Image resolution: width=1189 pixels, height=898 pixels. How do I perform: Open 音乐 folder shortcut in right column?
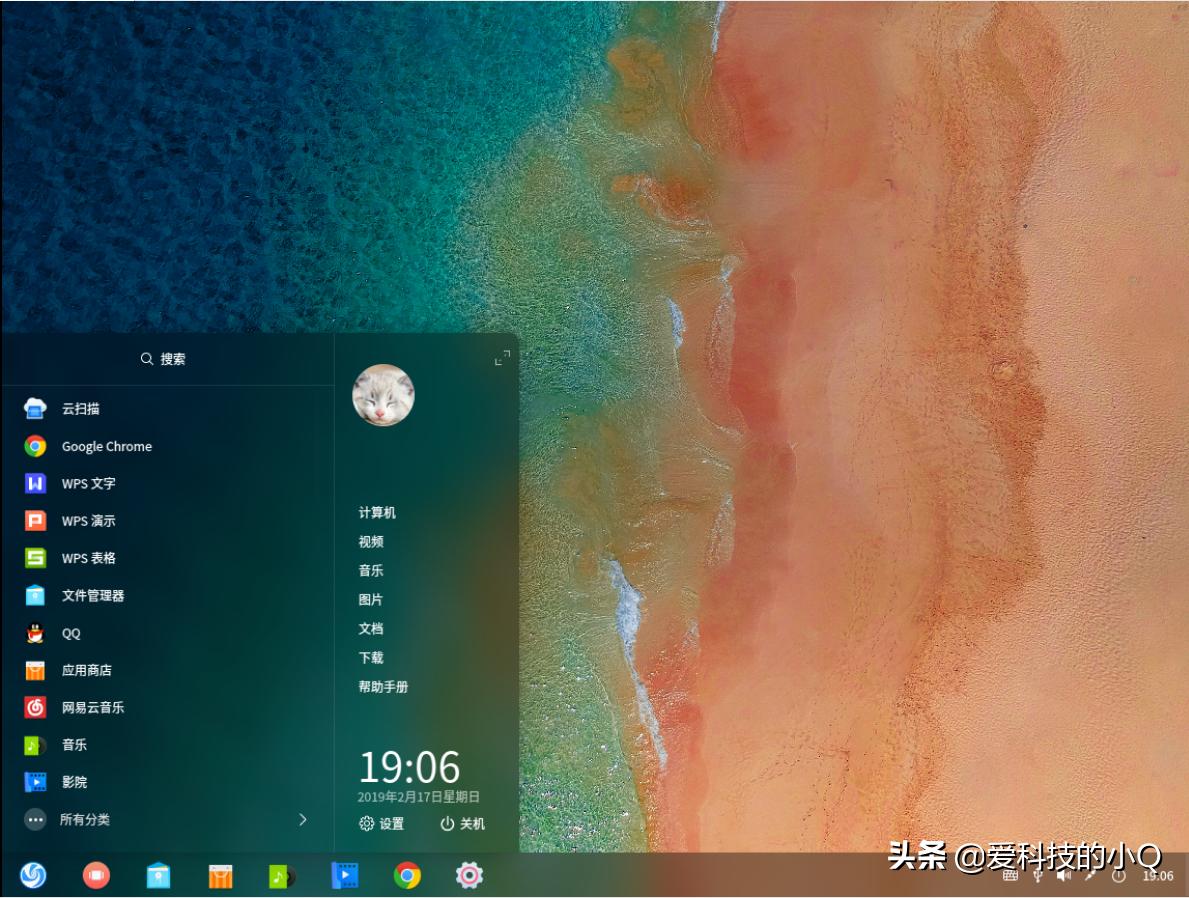pos(371,570)
